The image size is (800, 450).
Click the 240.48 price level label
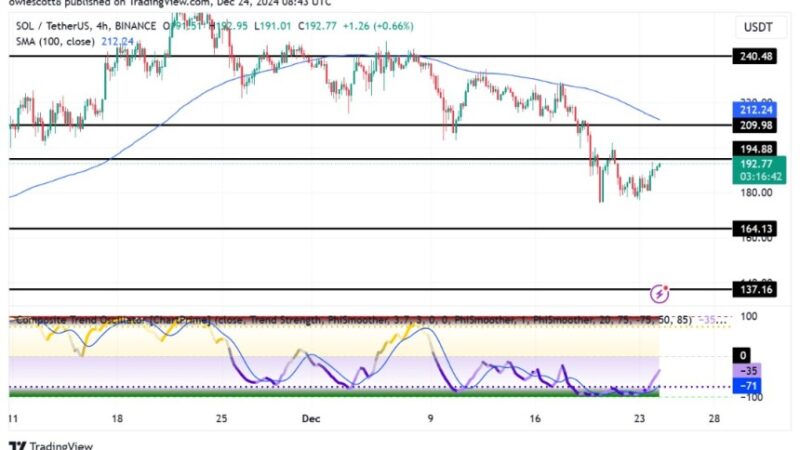(x=755, y=56)
